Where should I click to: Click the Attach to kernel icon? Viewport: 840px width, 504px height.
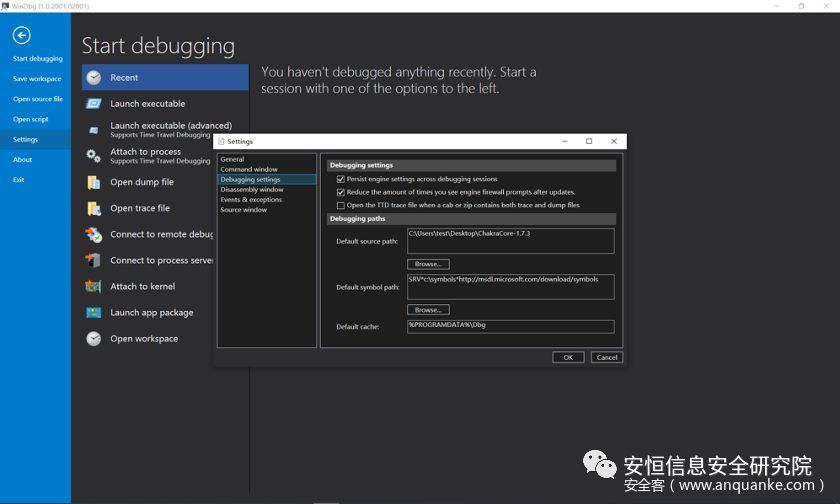click(94, 286)
